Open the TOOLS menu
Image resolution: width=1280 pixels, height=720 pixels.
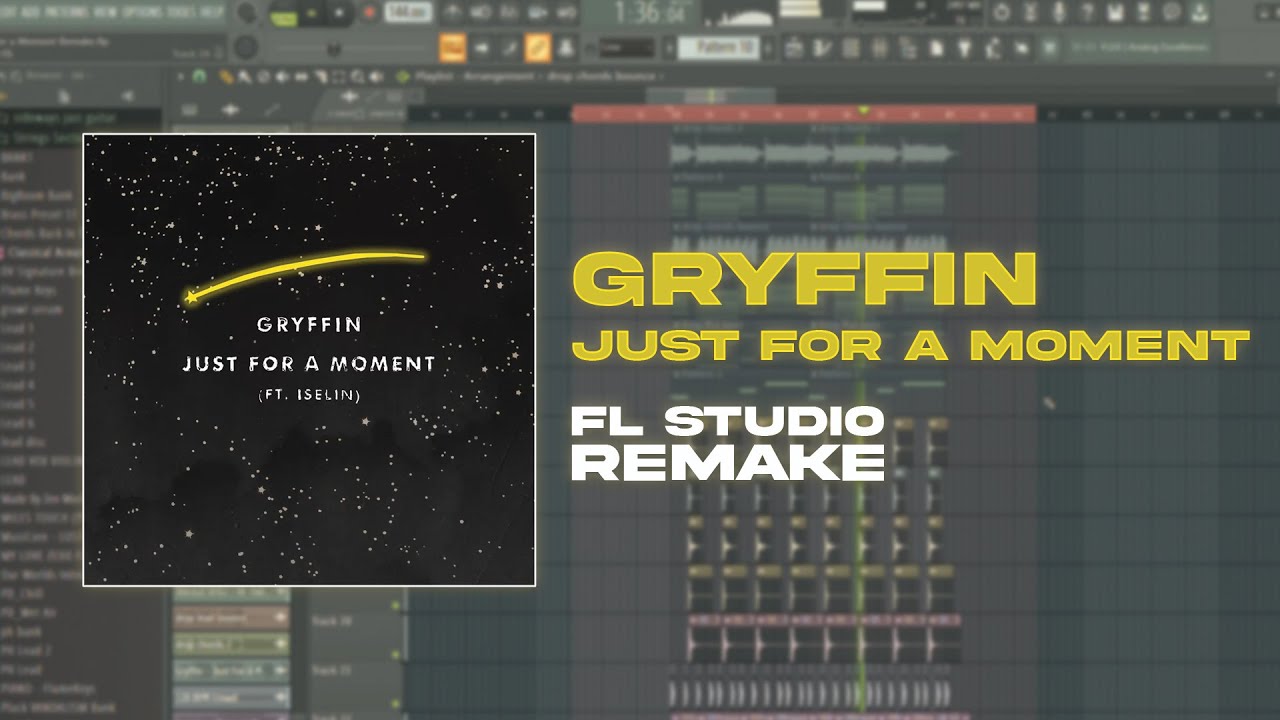click(x=182, y=12)
